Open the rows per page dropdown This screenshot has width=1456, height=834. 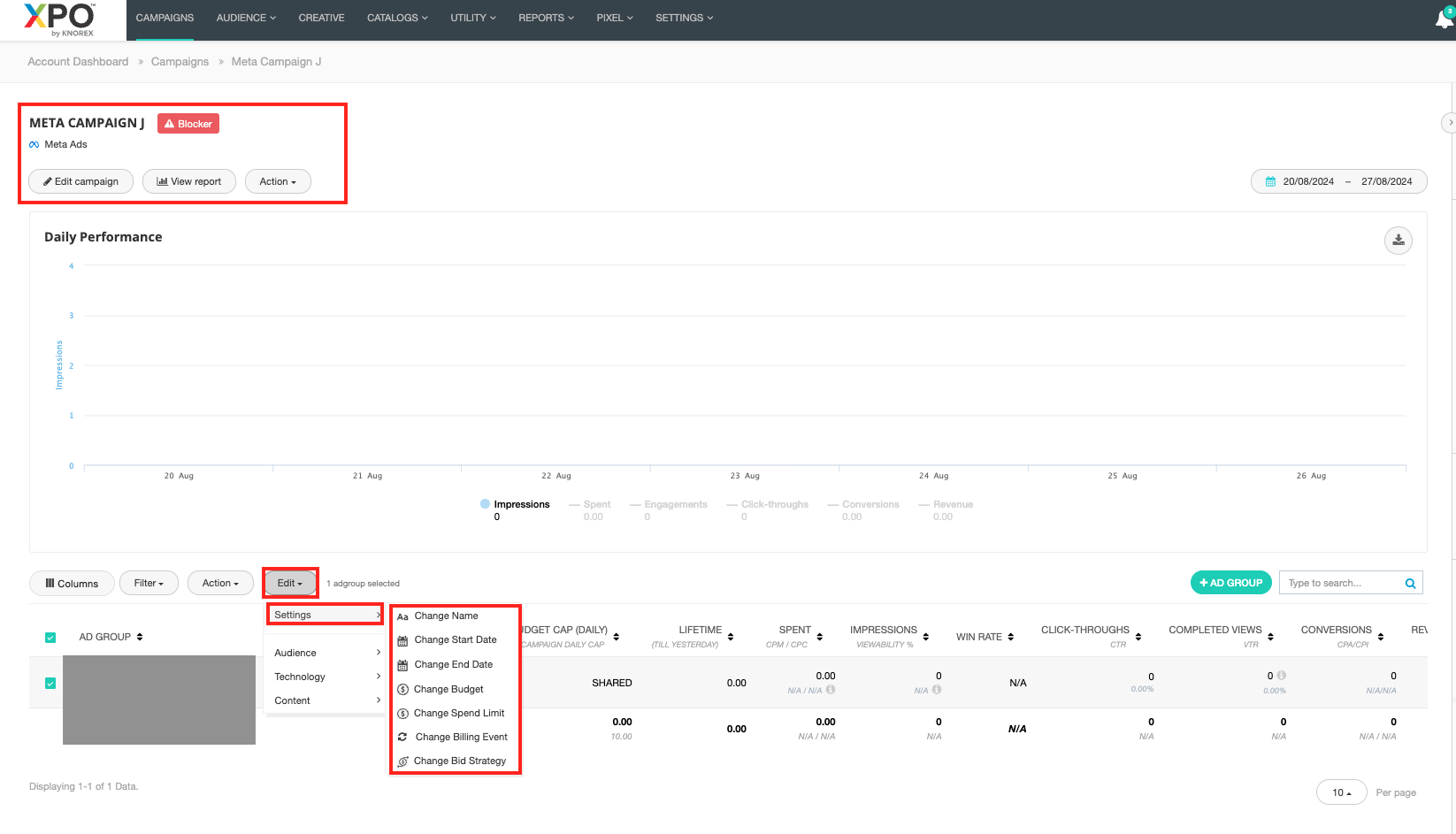click(x=1341, y=792)
